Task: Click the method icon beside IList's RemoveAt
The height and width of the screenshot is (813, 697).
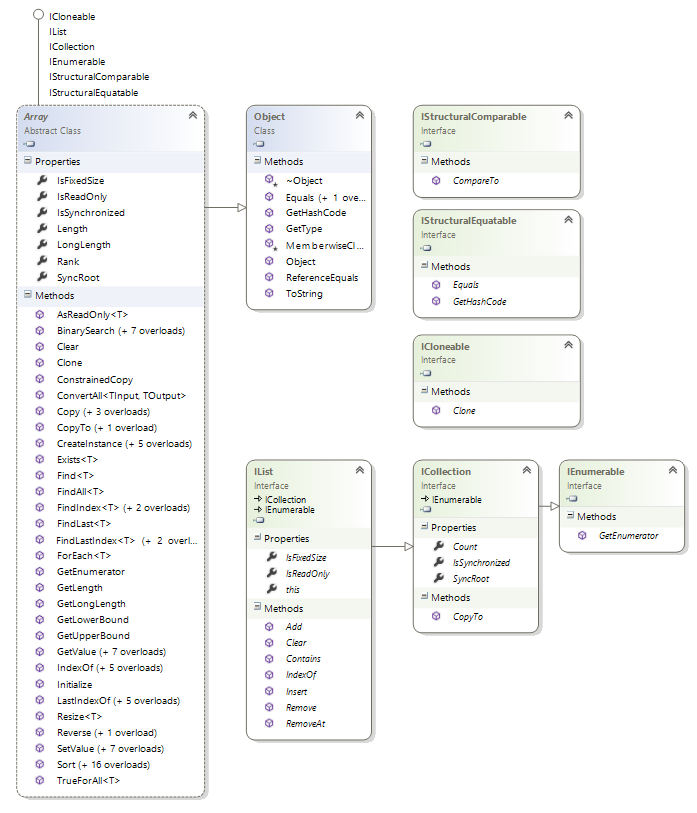Action: tap(270, 723)
